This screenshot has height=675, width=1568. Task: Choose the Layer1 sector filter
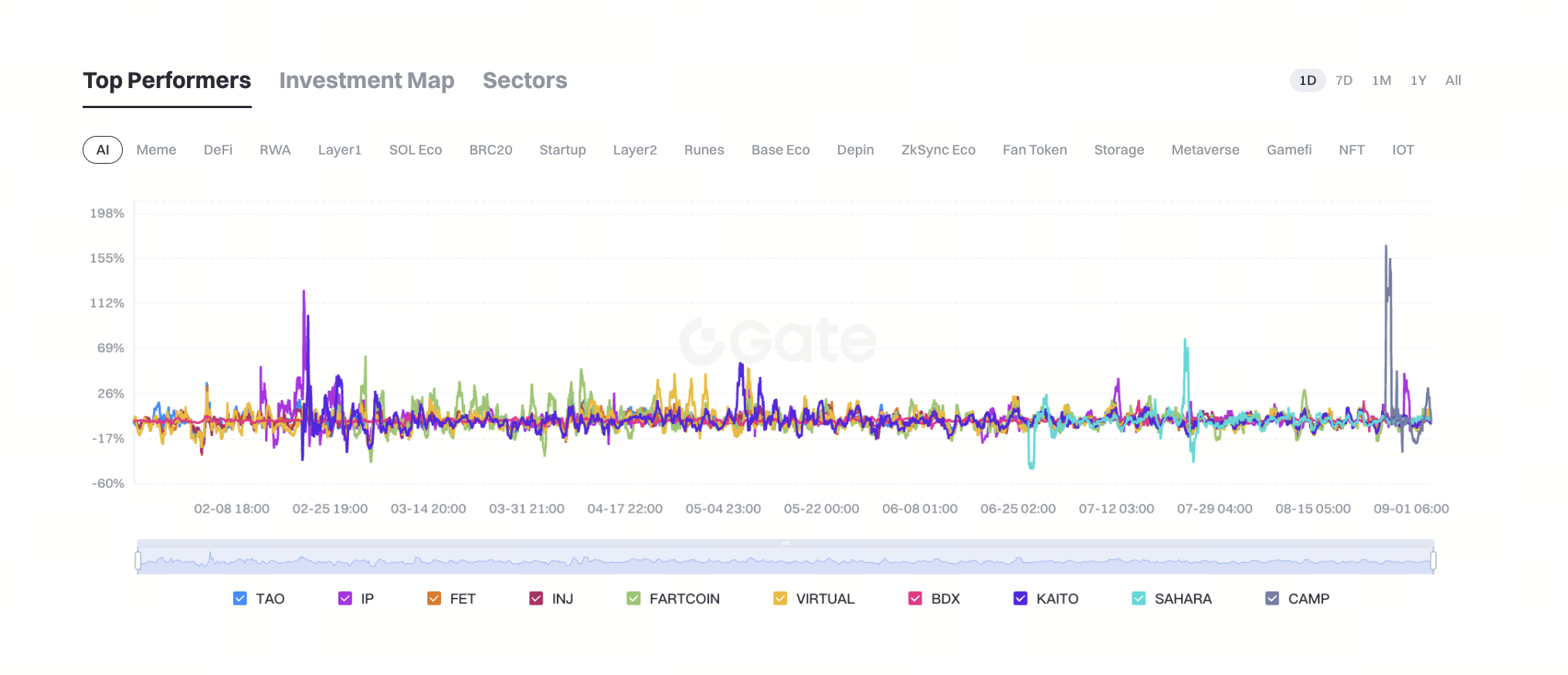coord(340,150)
